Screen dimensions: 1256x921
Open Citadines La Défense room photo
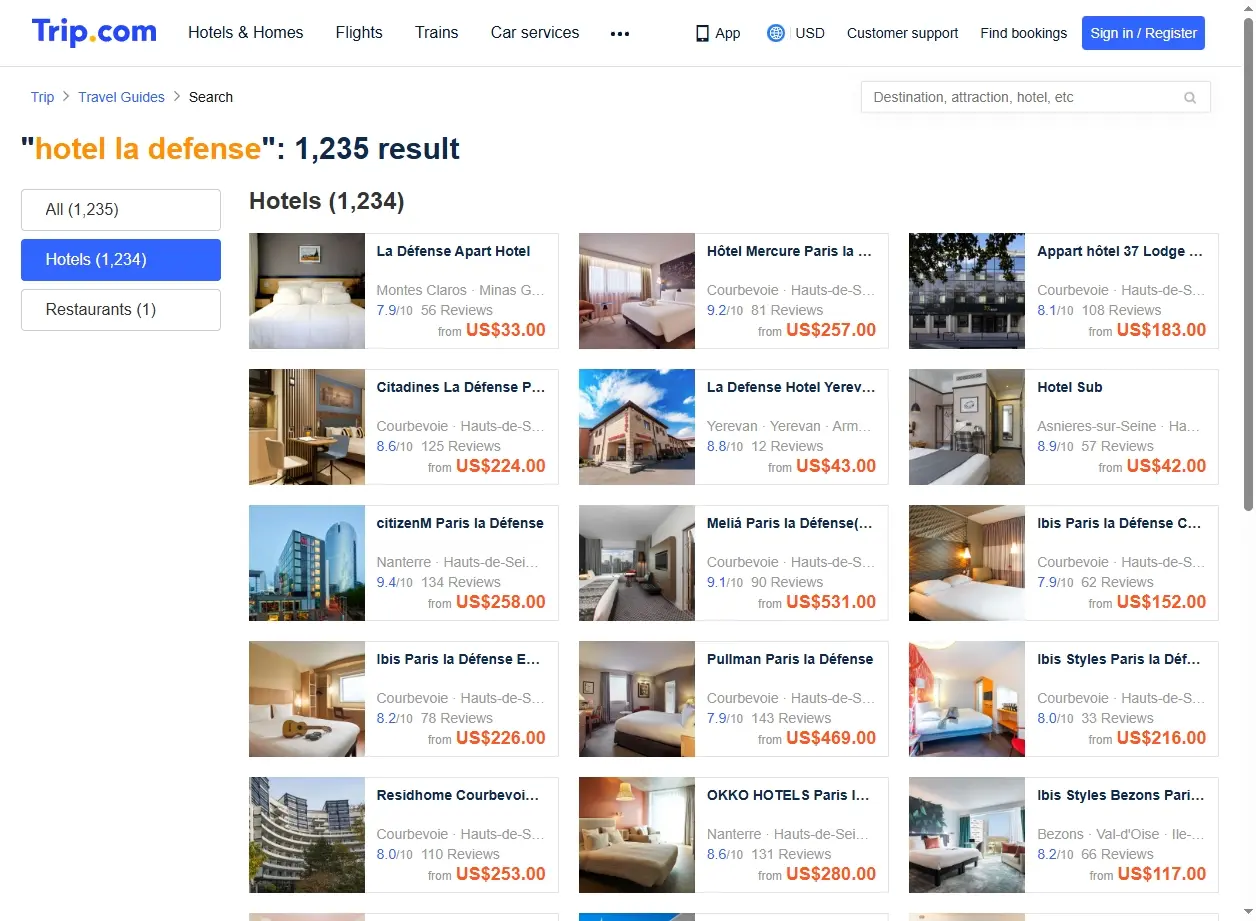[307, 427]
